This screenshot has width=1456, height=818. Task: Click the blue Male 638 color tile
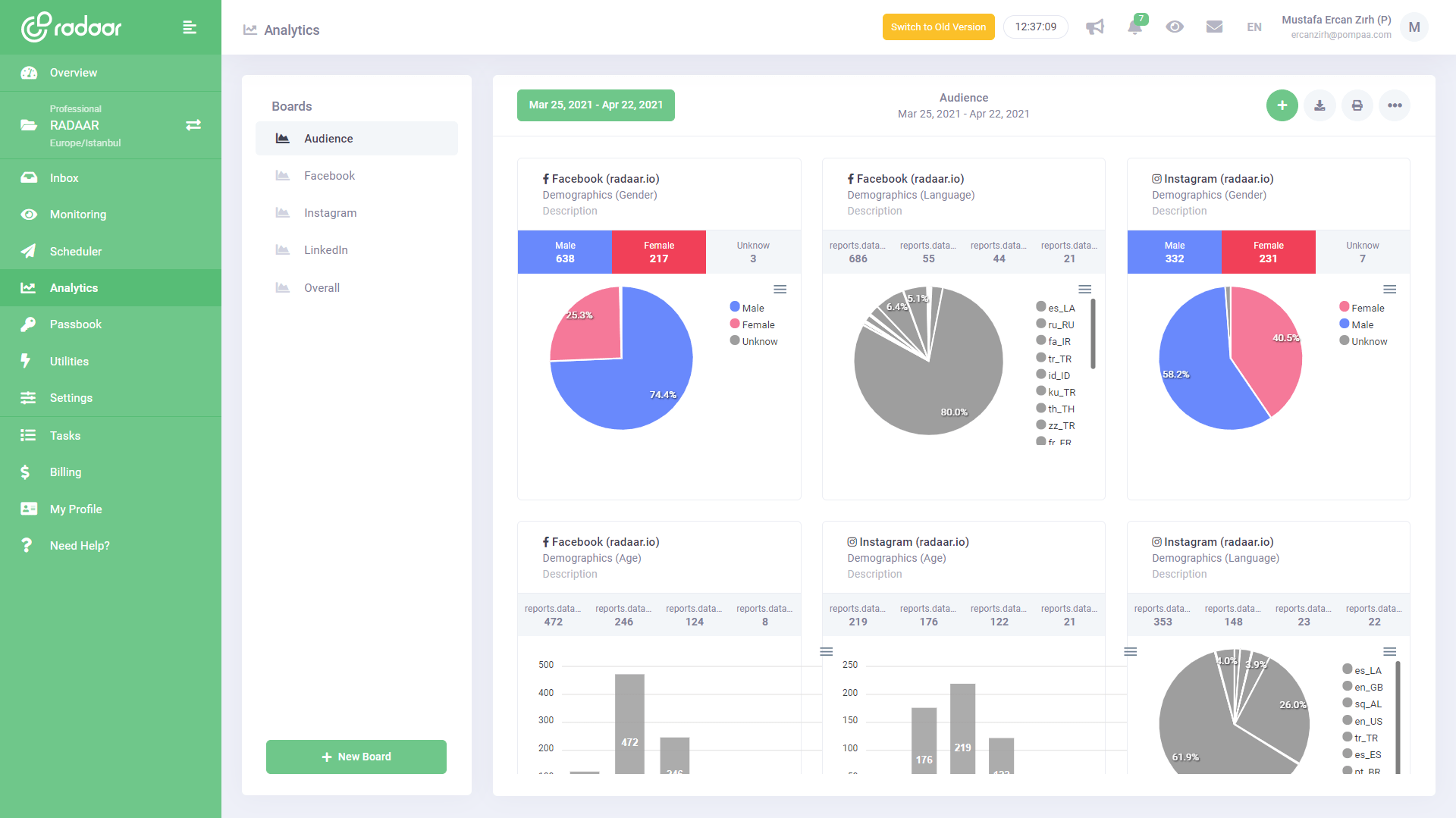coord(564,252)
